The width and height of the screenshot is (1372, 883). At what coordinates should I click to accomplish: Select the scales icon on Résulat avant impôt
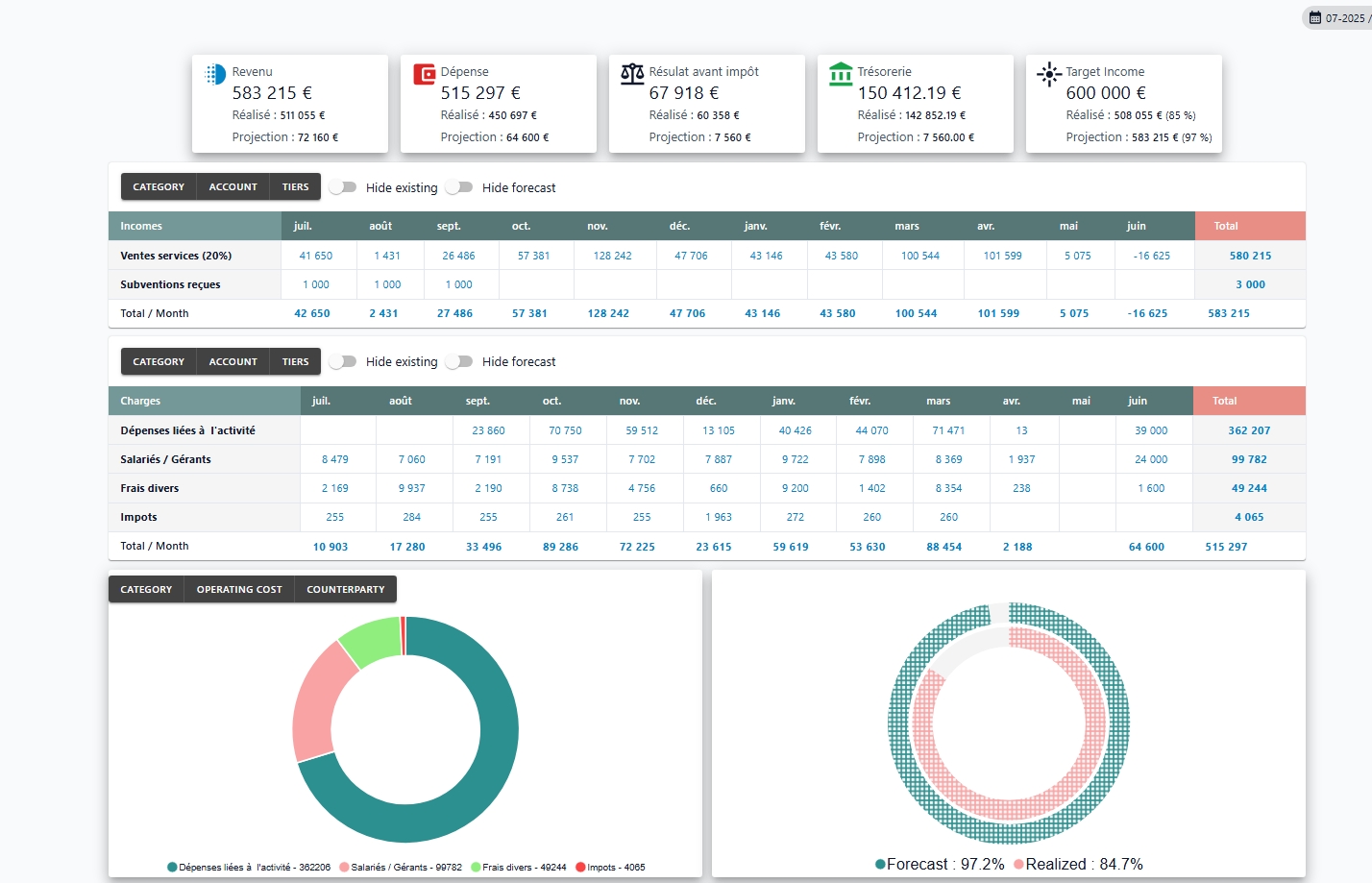click(x=631, y=72)
